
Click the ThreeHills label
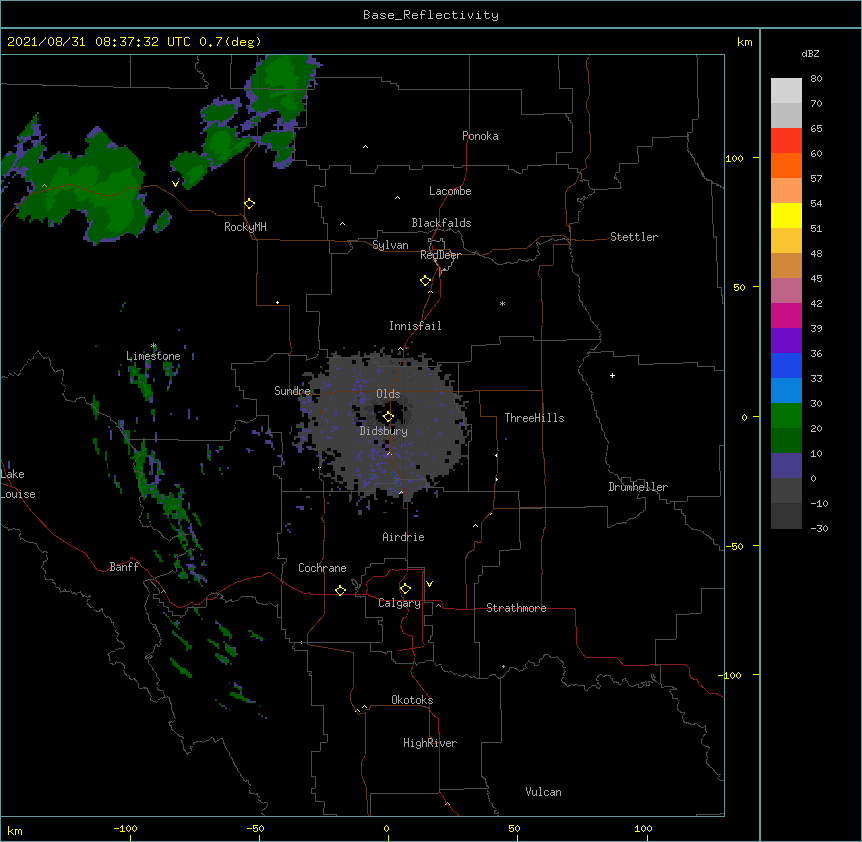pos(534,418)
